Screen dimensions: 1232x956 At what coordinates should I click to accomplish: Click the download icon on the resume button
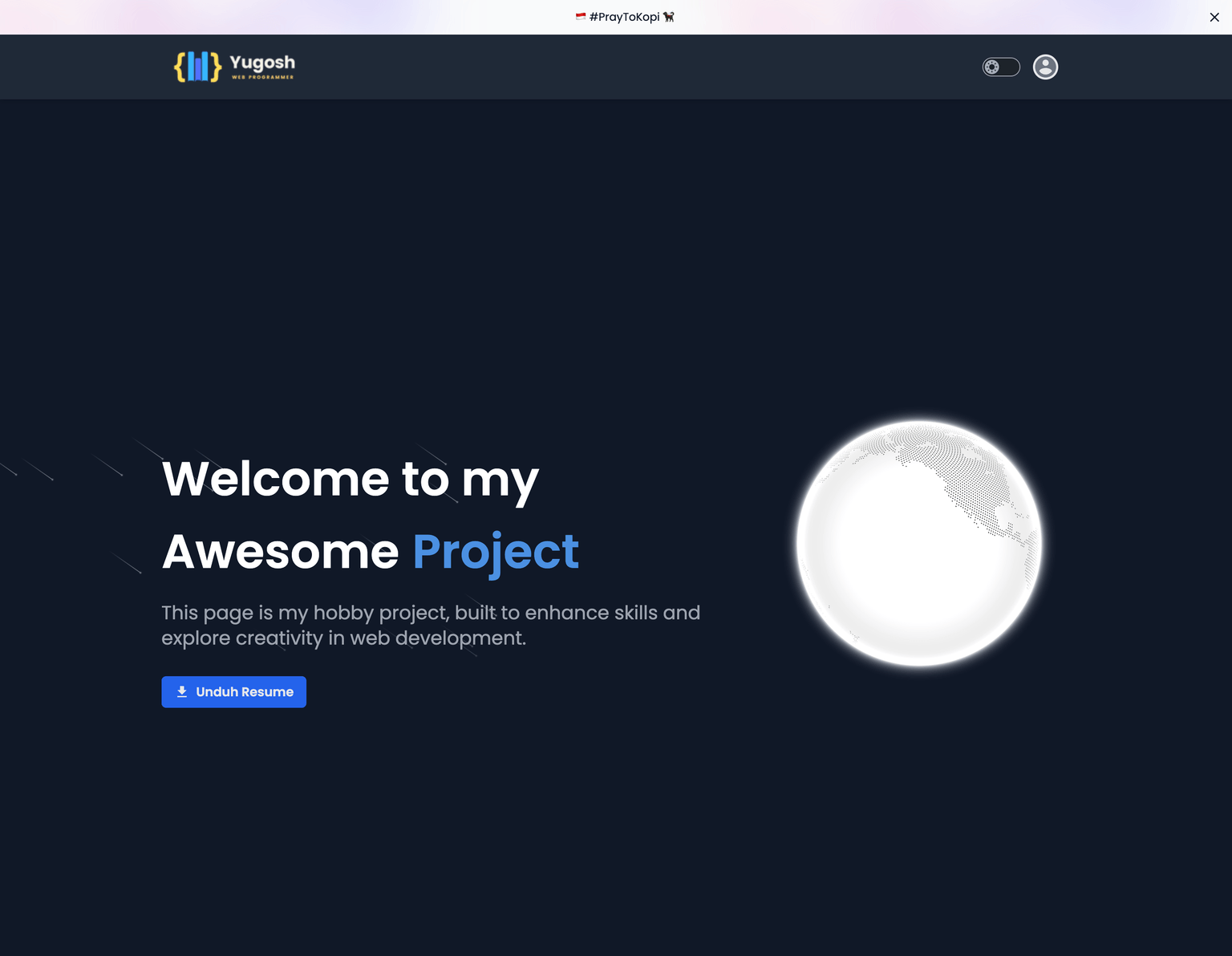[181, 691]
